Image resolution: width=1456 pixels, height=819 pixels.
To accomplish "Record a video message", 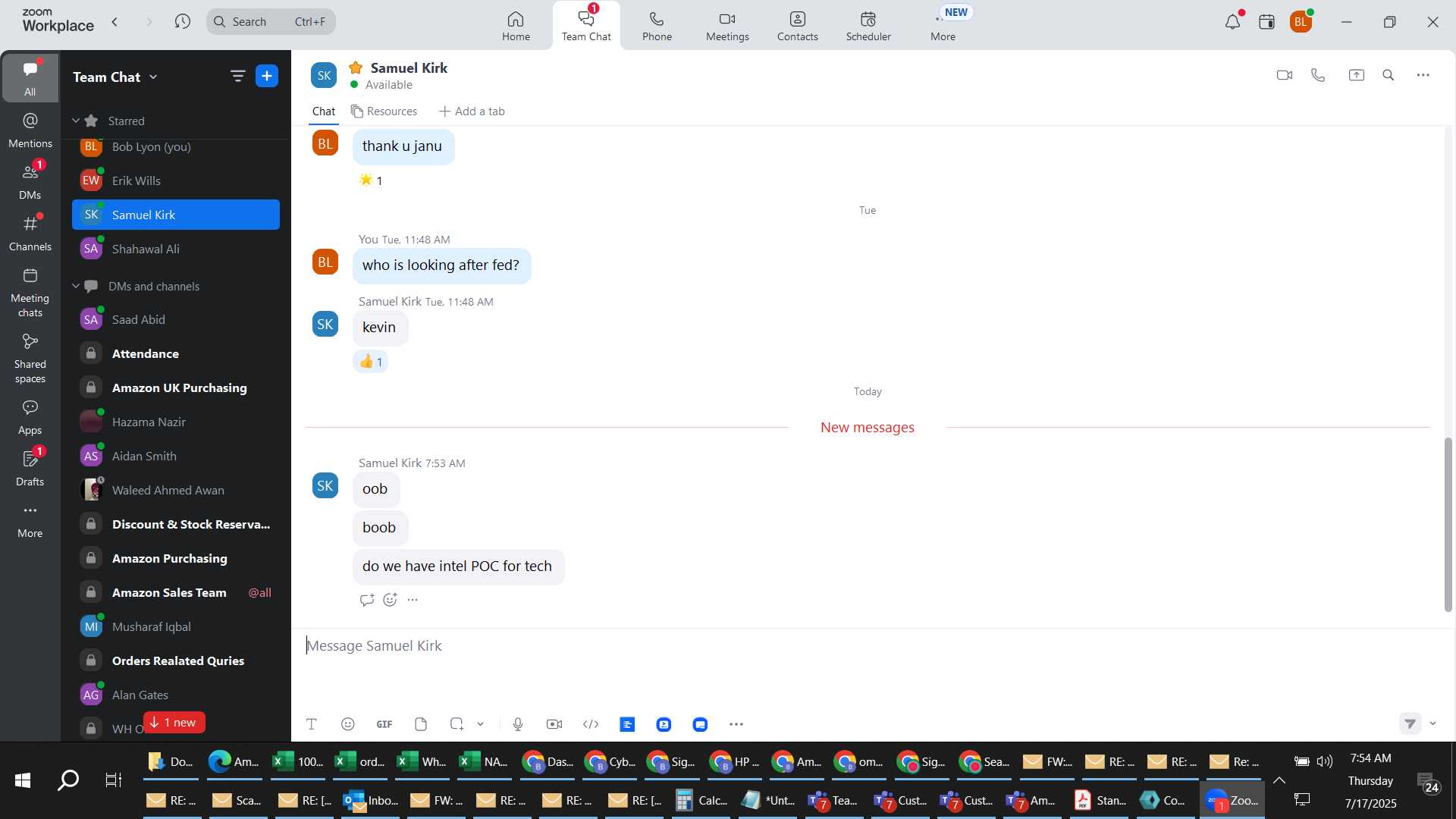I will click(554, 724).
